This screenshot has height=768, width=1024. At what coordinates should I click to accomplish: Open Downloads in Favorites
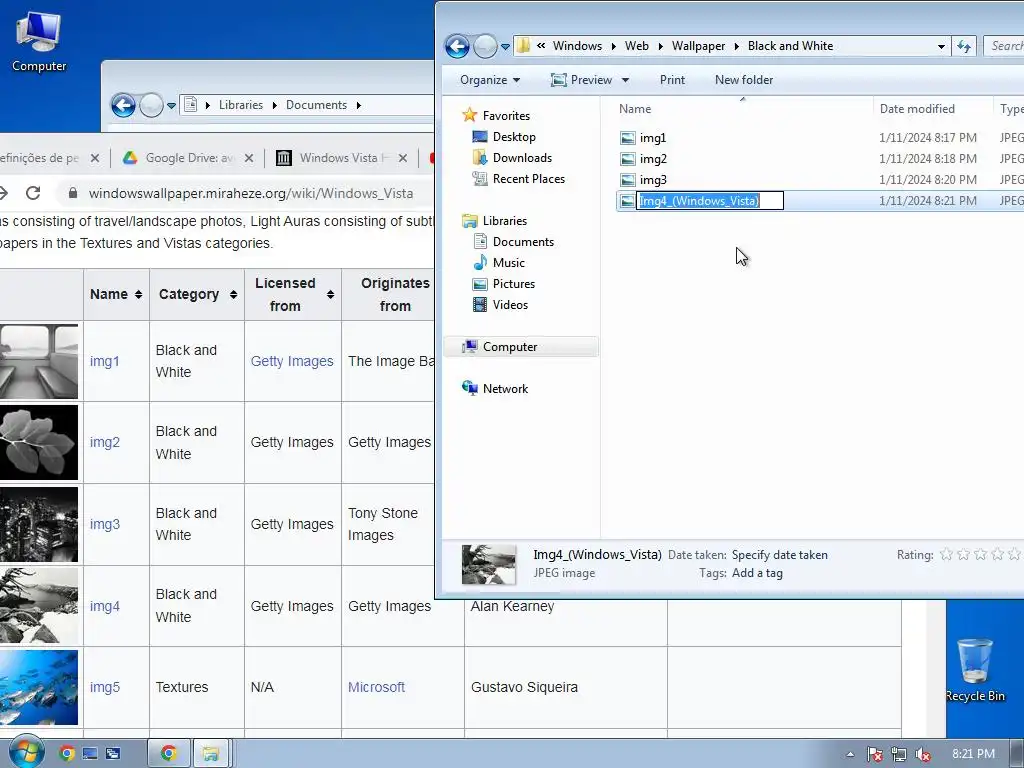click(x=522, y=157)
